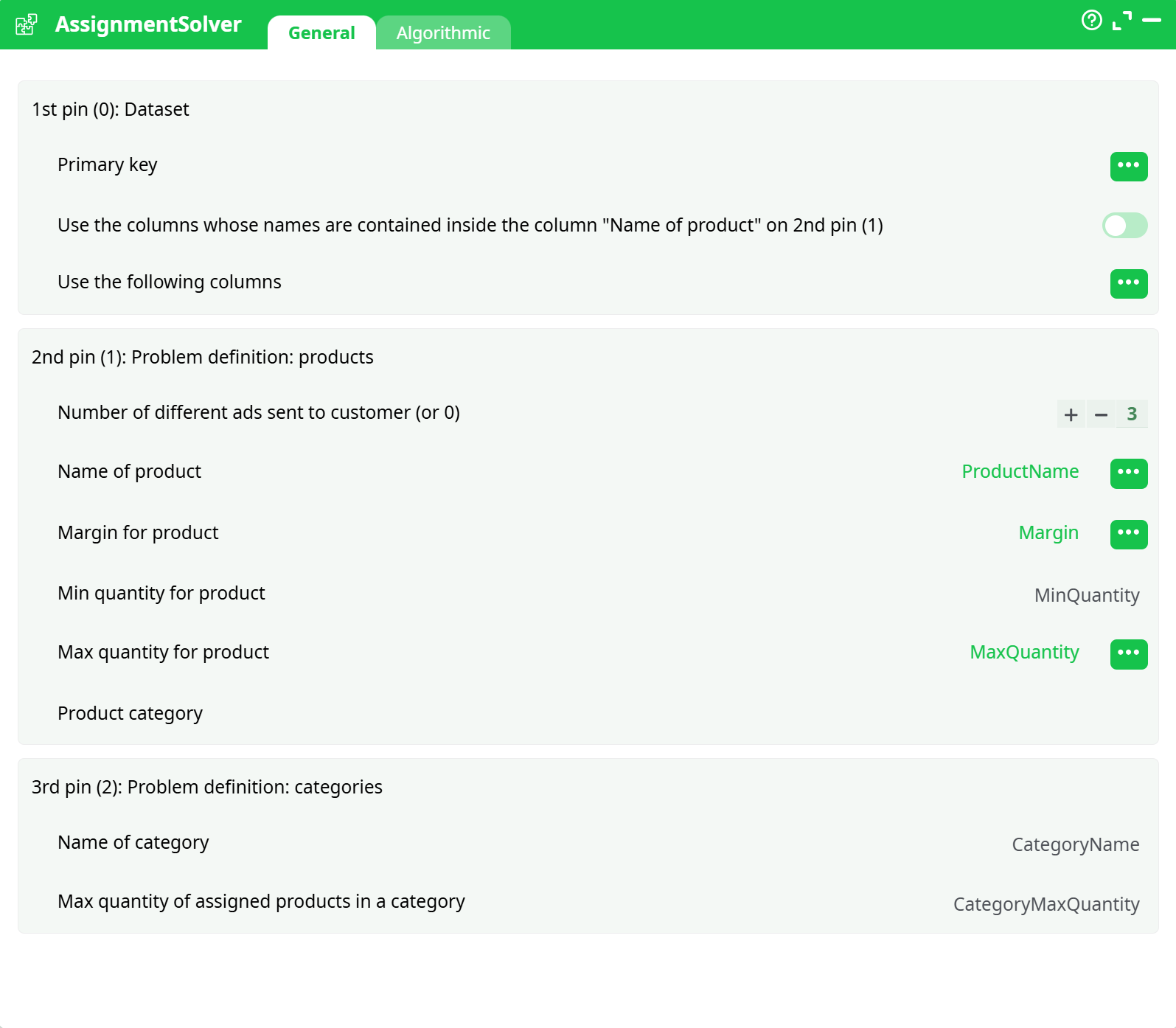
Task: Increase number of ads with plus button
Action: 1071,414
